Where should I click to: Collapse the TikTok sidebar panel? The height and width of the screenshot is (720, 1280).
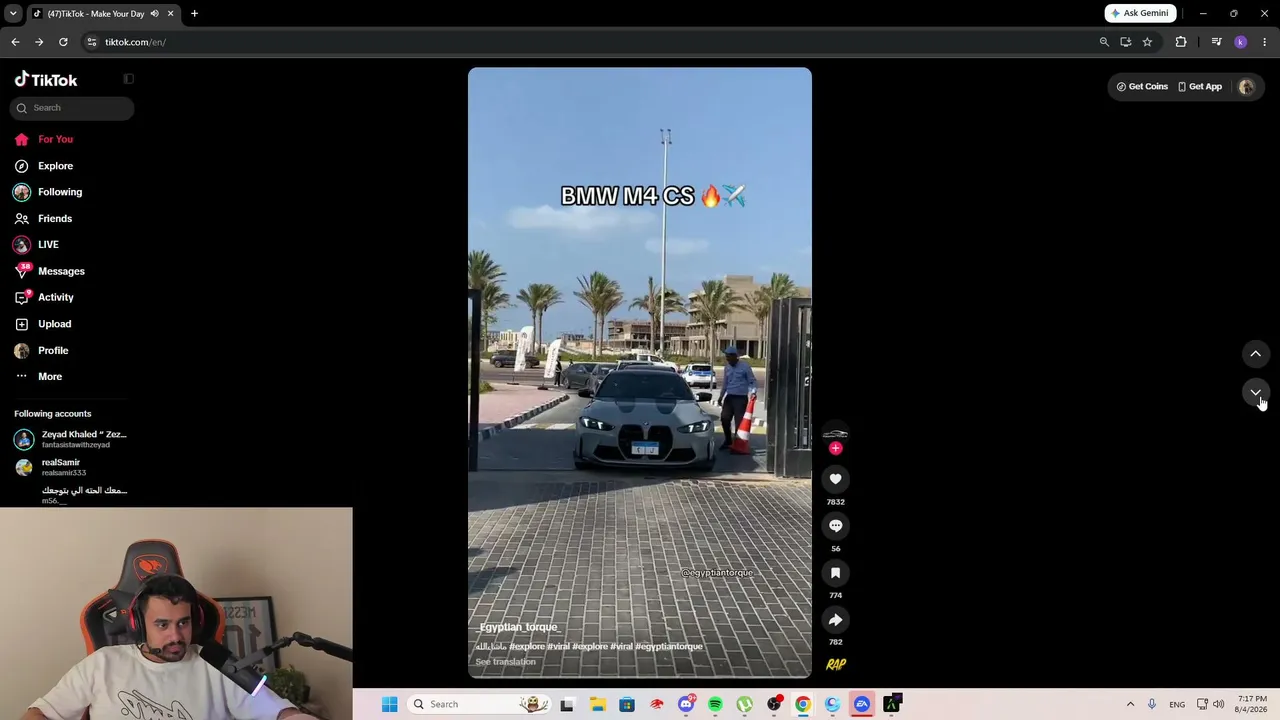(x=128, y=79)
